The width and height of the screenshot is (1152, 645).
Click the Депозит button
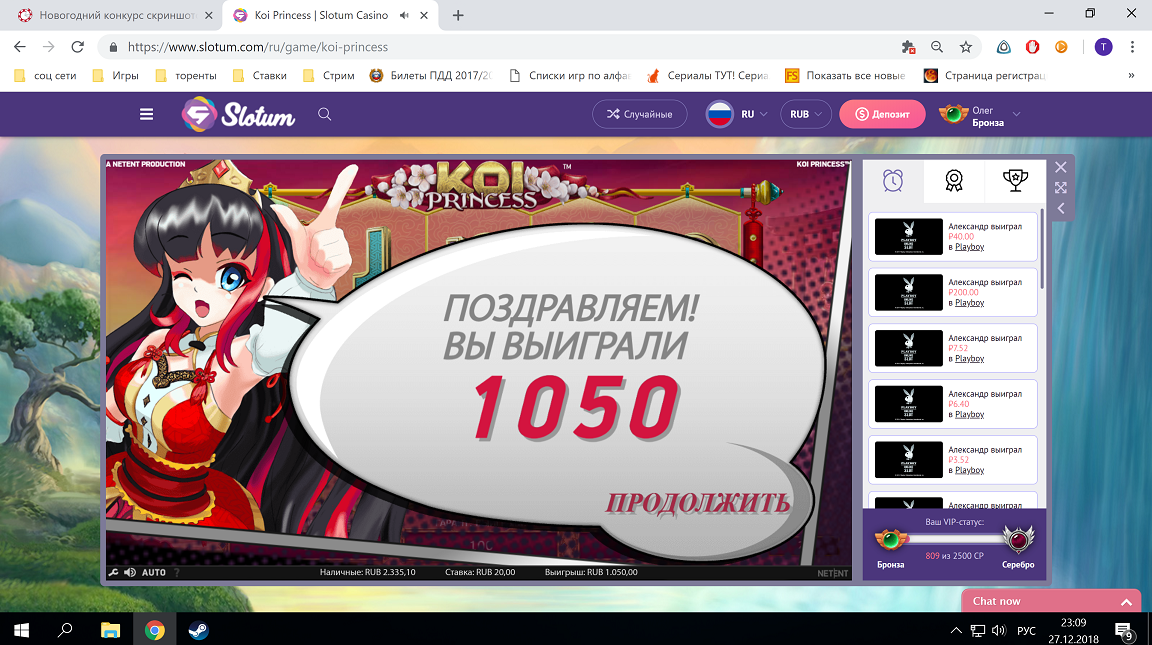(882, 114)
